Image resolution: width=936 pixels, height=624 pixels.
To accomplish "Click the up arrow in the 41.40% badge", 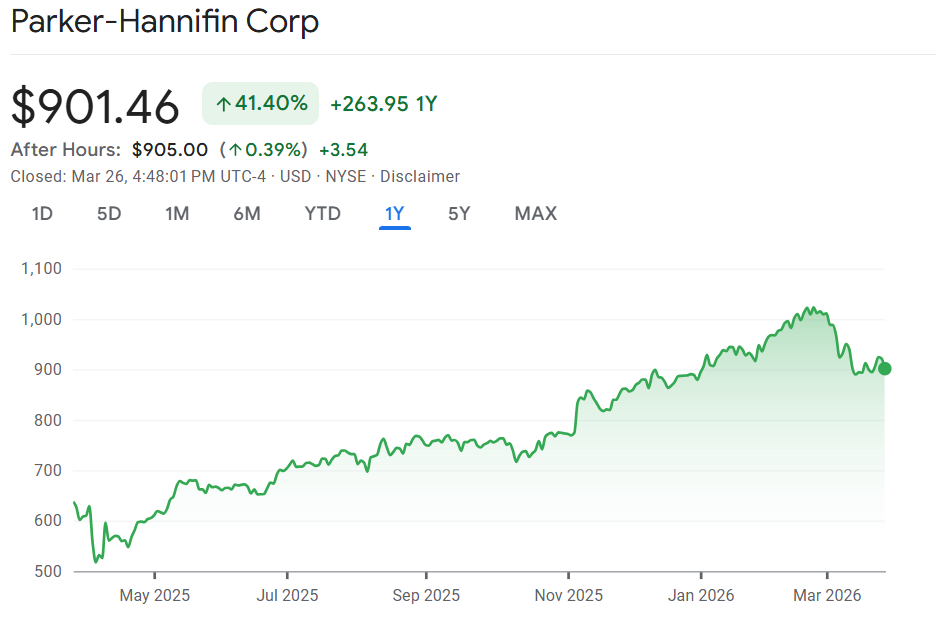I will tap(223, 104).
